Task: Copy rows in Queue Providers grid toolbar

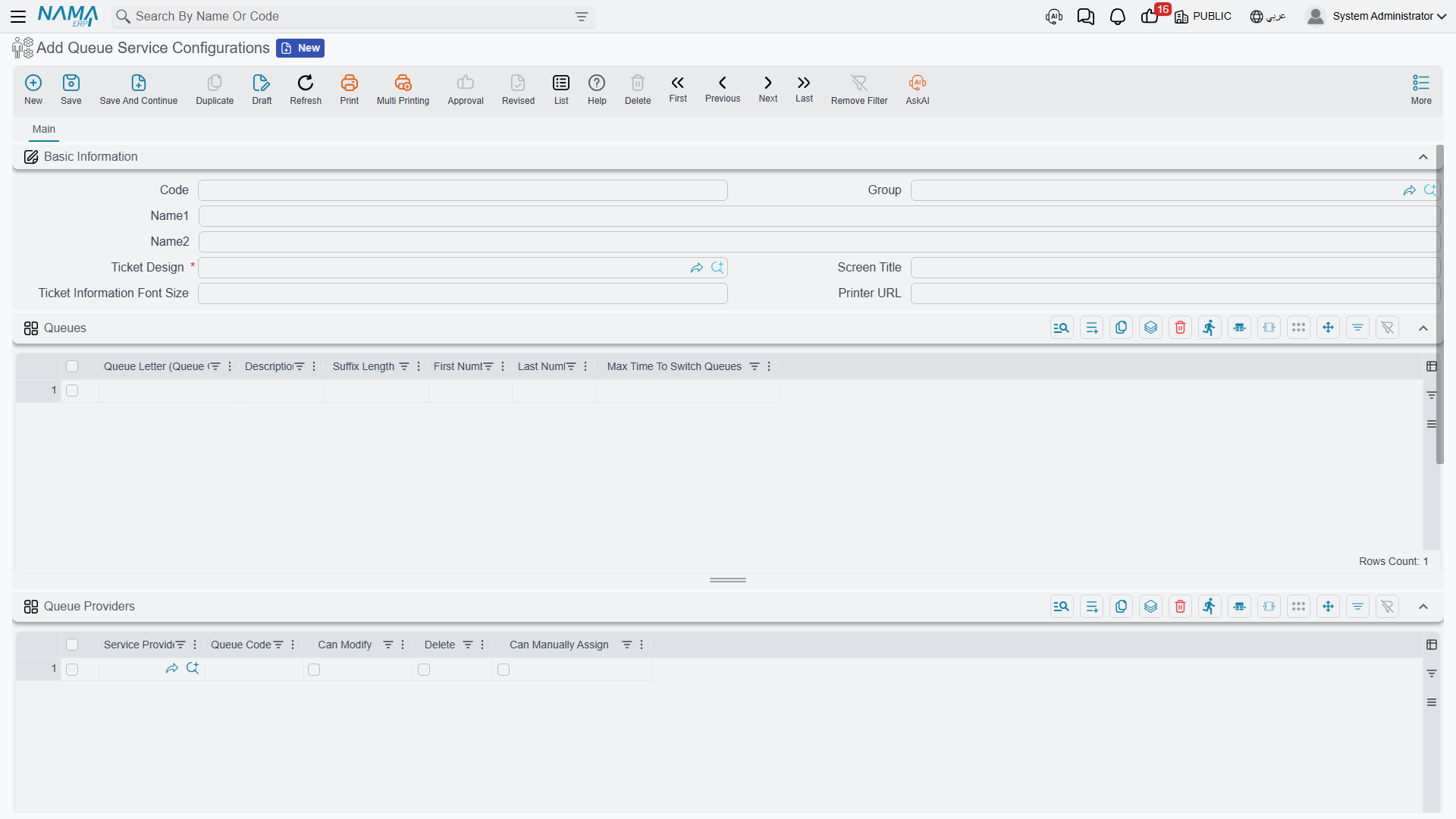Action: pos(1121,606)
